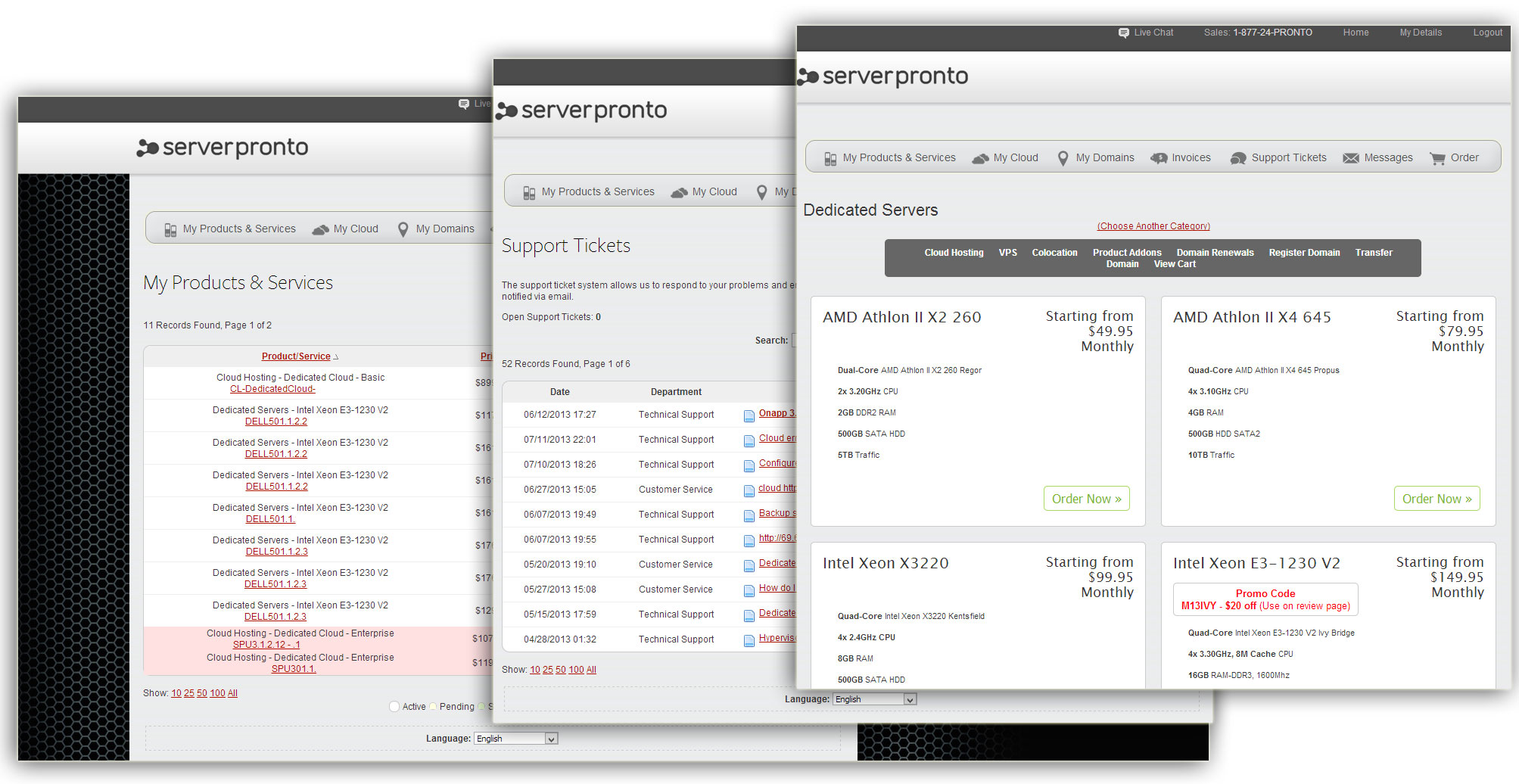Open Language dropdown in Support Tickets window
1519x784 pixels.
pyautogui.click(x=875, y=699)
